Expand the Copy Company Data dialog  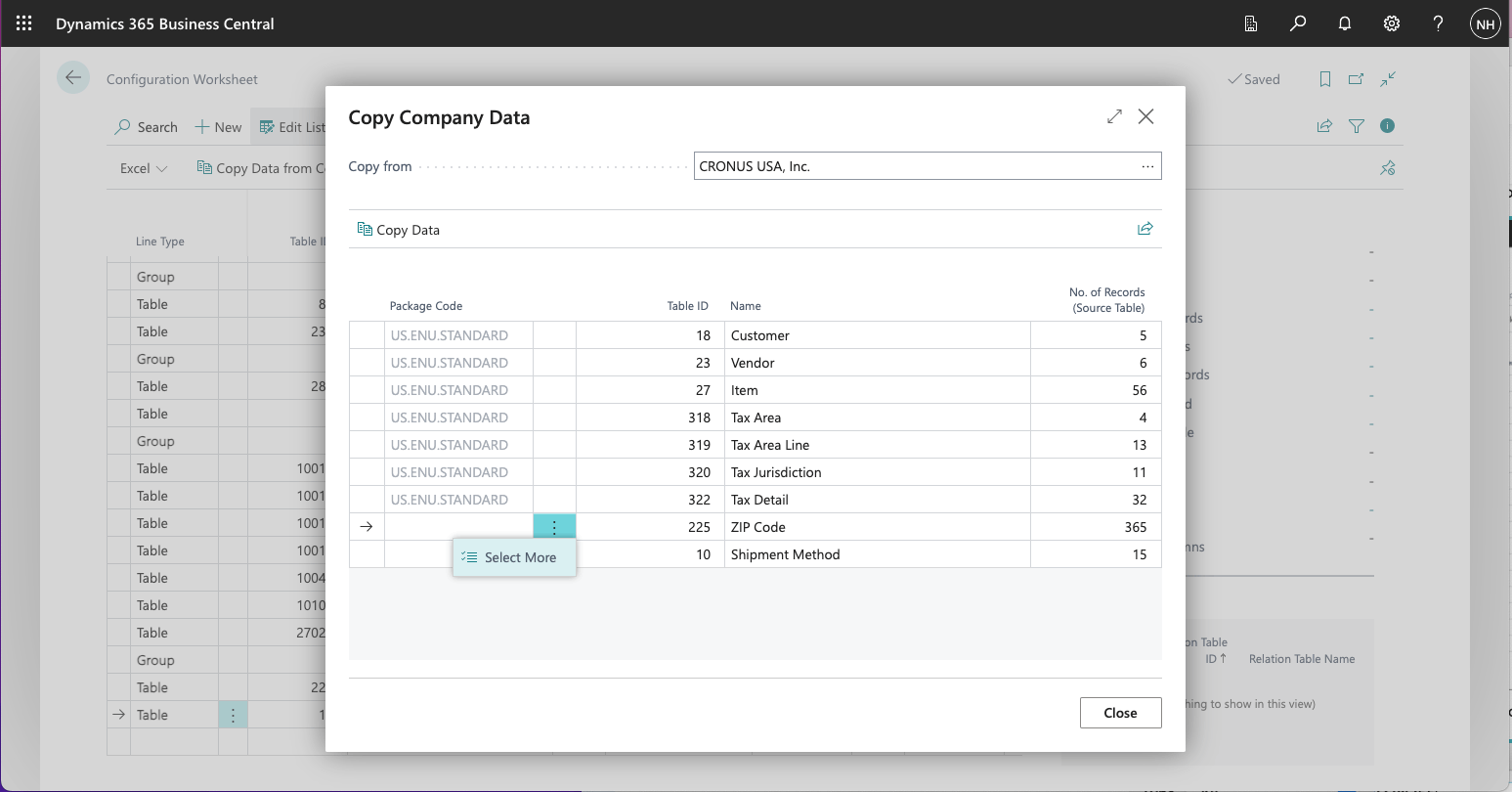coord(1114,116)
